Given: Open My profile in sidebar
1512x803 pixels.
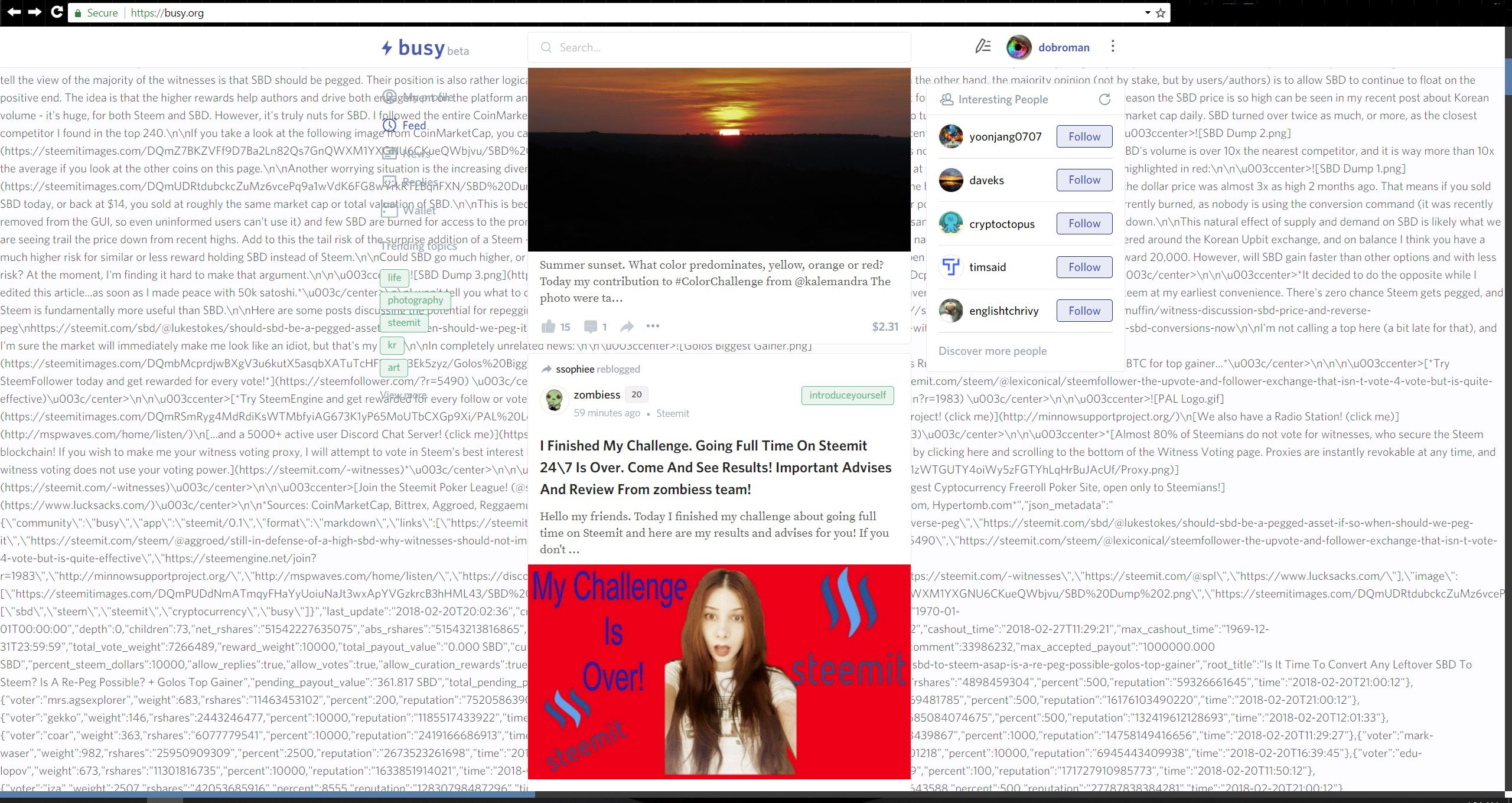Looking at the screenshot, I should coord(418,97).
